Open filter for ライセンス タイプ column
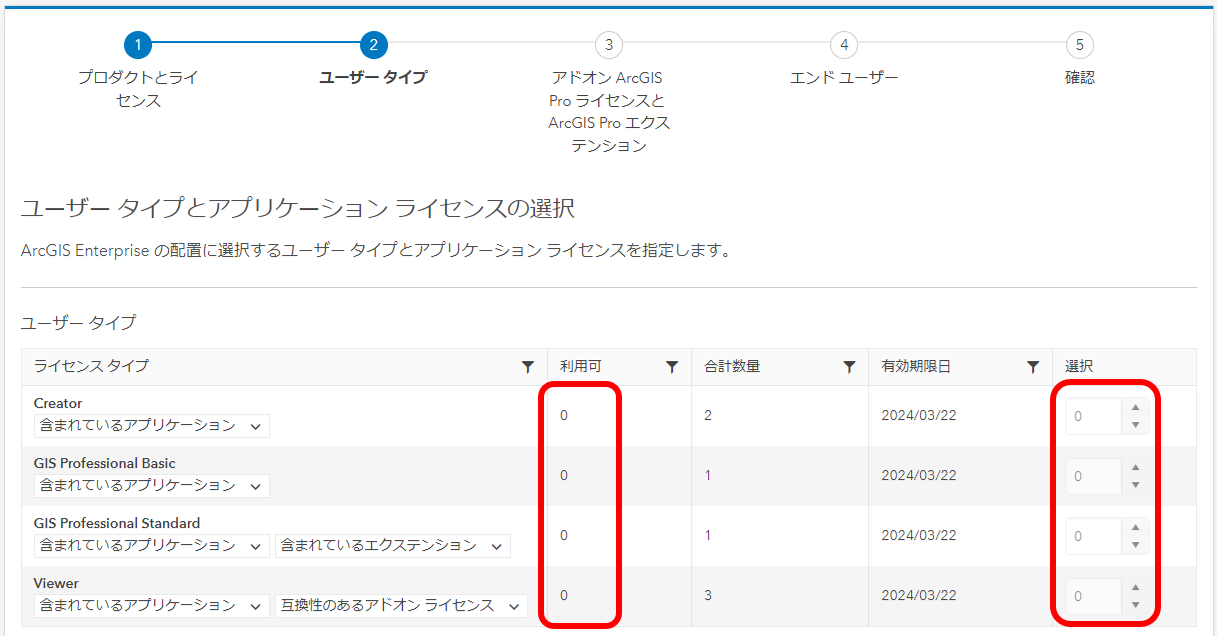Viewport: 1217px width, 636px height. coord(528,367)
